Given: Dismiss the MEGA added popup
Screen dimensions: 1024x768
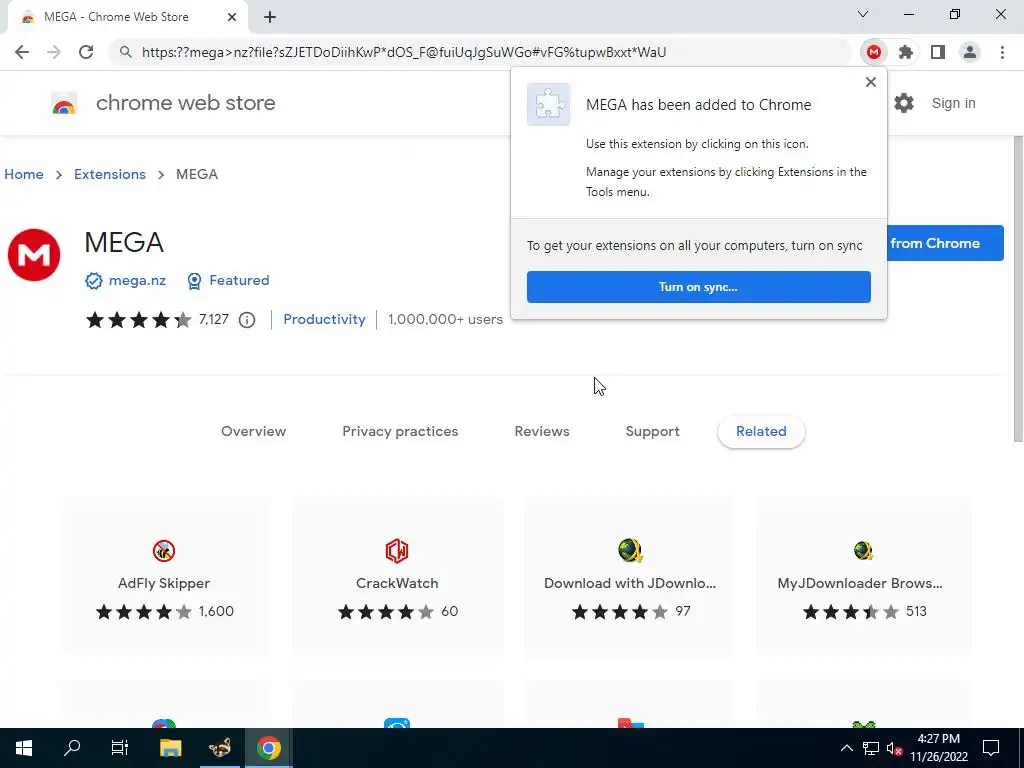Looking at the screenshot, I should click(871, 82).
